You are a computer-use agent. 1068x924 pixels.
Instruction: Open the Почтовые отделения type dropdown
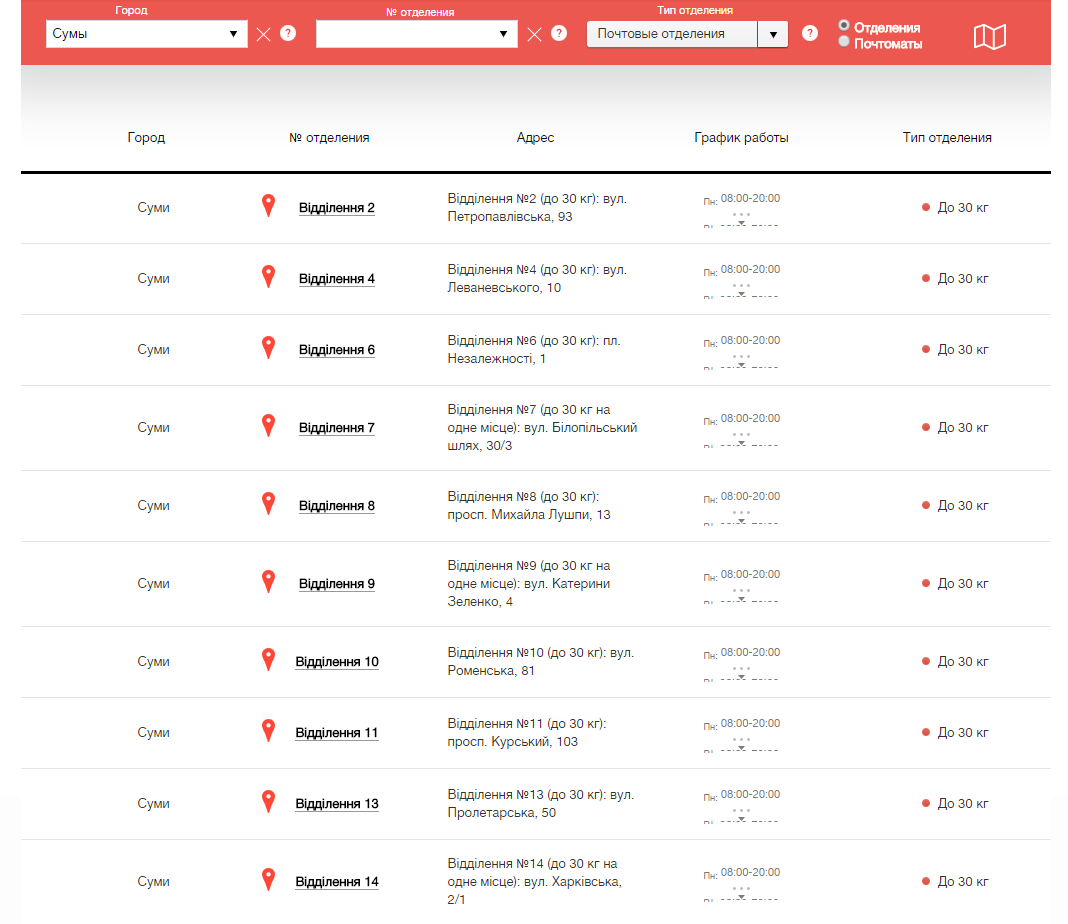[686, 34]
